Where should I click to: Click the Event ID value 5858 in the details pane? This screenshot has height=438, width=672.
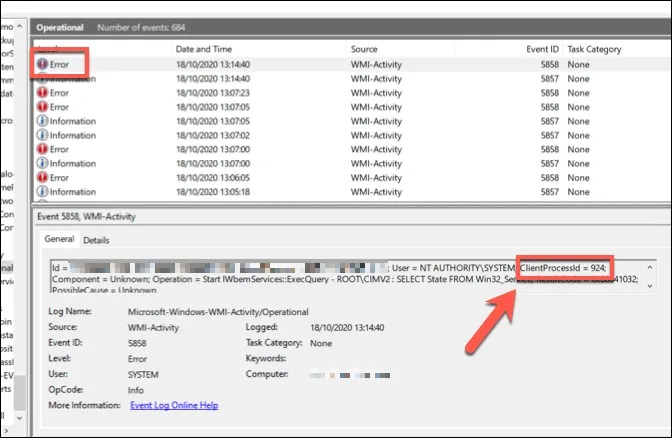point(137,343)
